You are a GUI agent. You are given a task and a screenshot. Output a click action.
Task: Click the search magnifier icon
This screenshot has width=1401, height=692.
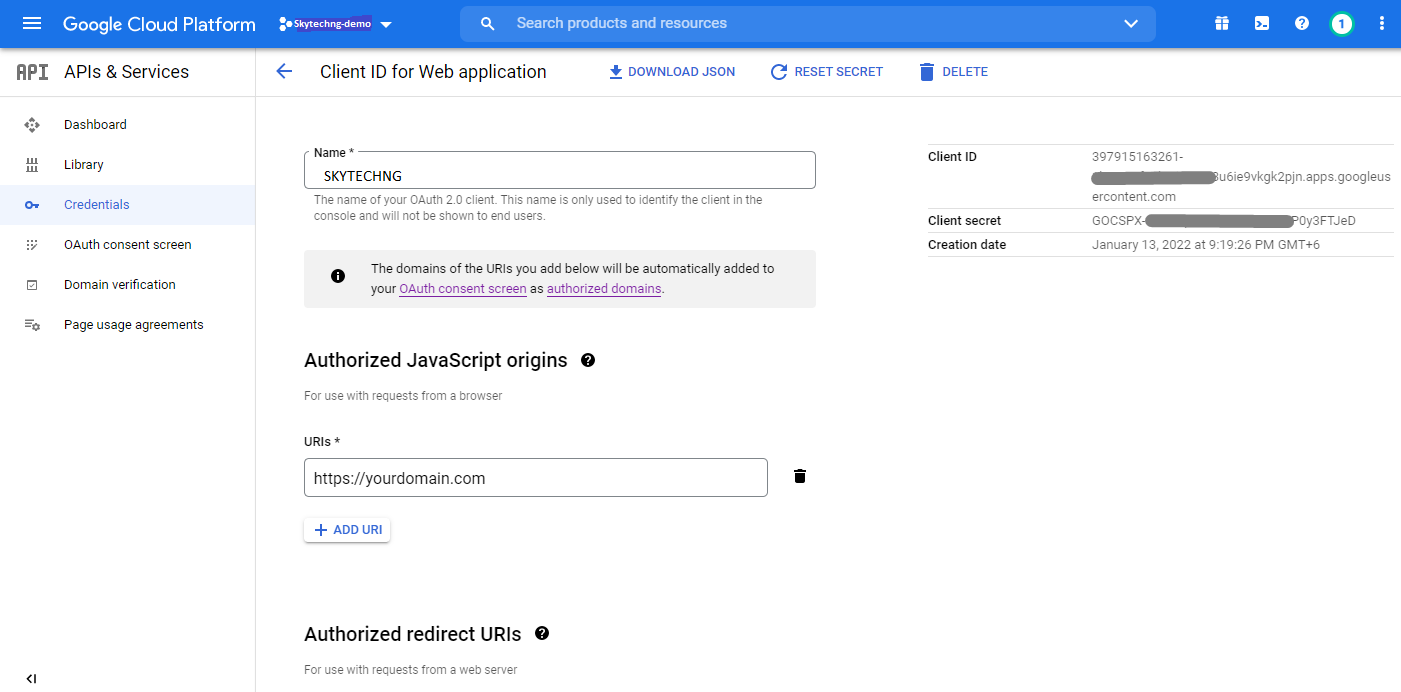tap(488, 23)
